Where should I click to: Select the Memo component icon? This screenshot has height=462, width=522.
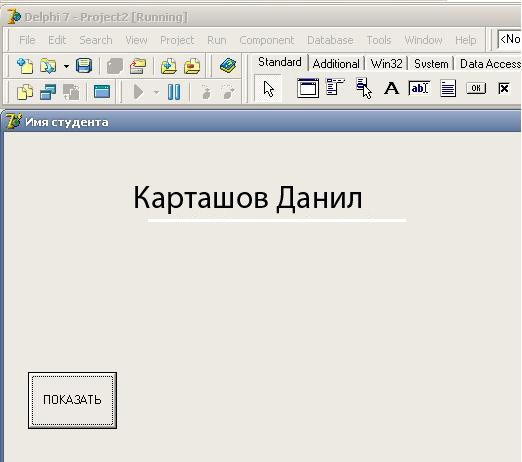[448, 88]
